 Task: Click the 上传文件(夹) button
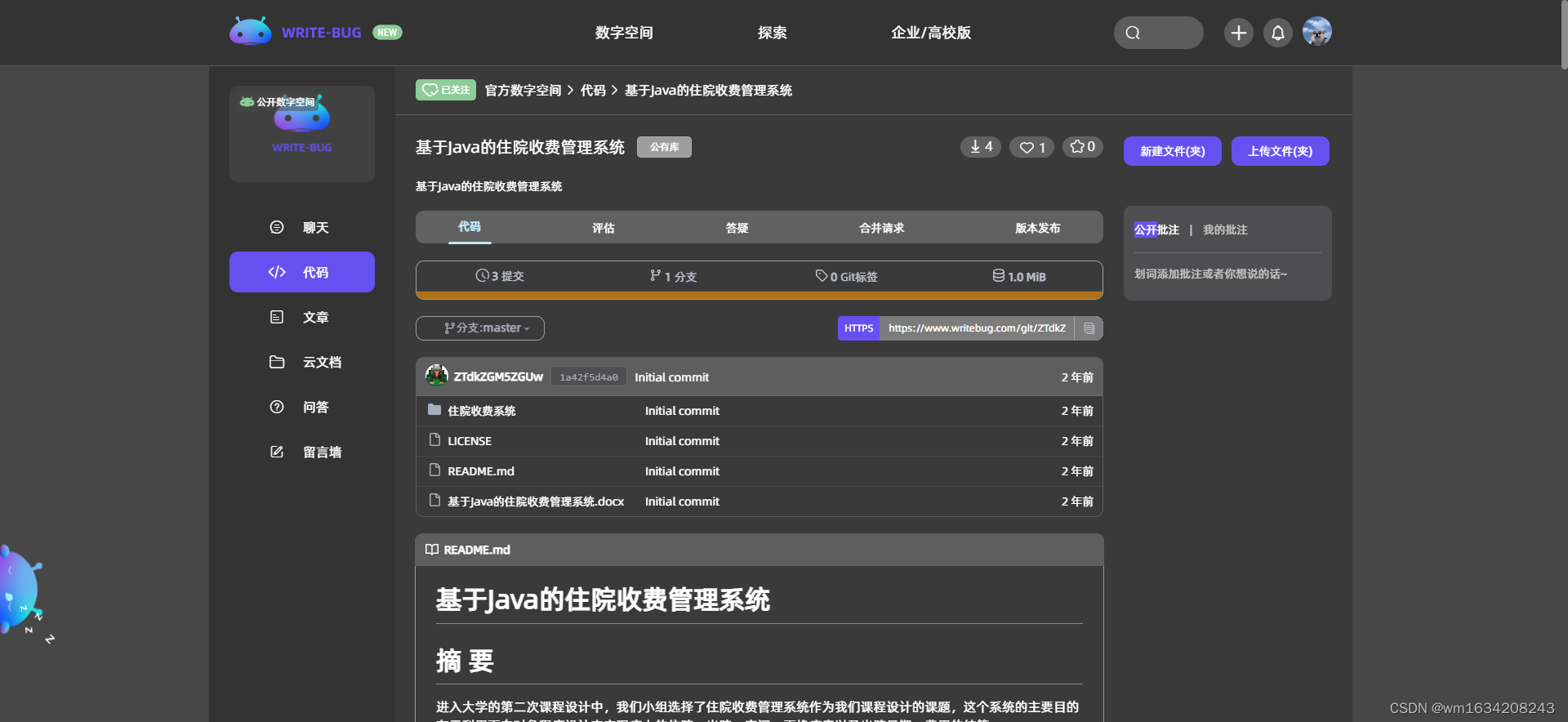[x=1281, y=151]
